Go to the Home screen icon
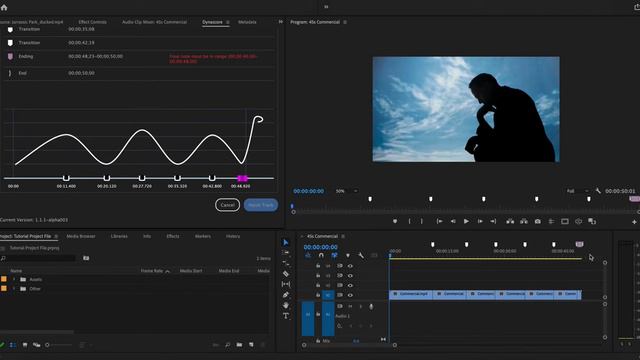The height and width of the screenshot is (360, 640). (x=4, y=7)
